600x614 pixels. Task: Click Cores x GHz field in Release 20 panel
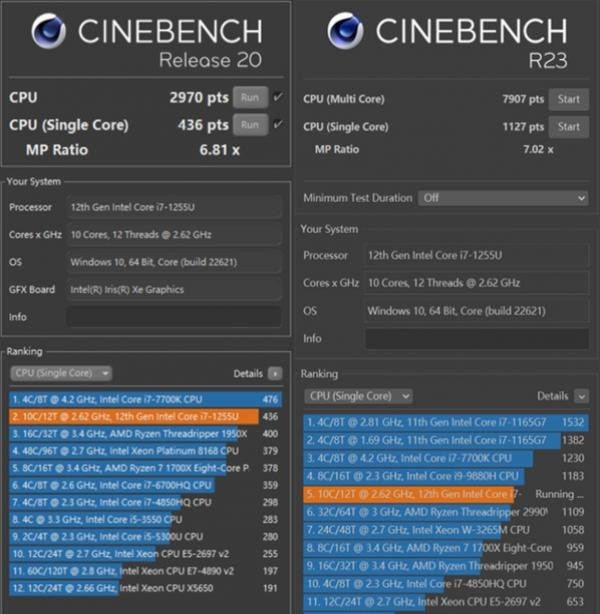point(174,235)
